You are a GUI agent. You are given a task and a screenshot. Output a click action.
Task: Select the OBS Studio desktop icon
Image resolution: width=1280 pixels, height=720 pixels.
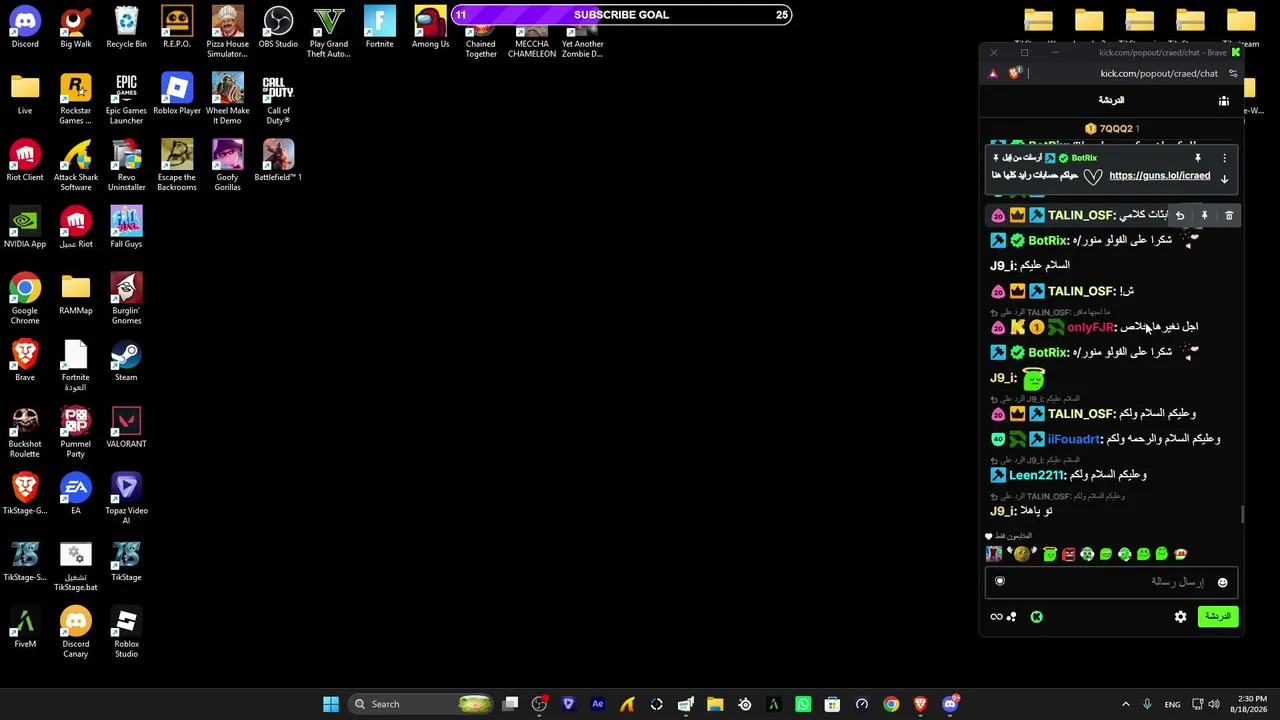tap(278, 27)
